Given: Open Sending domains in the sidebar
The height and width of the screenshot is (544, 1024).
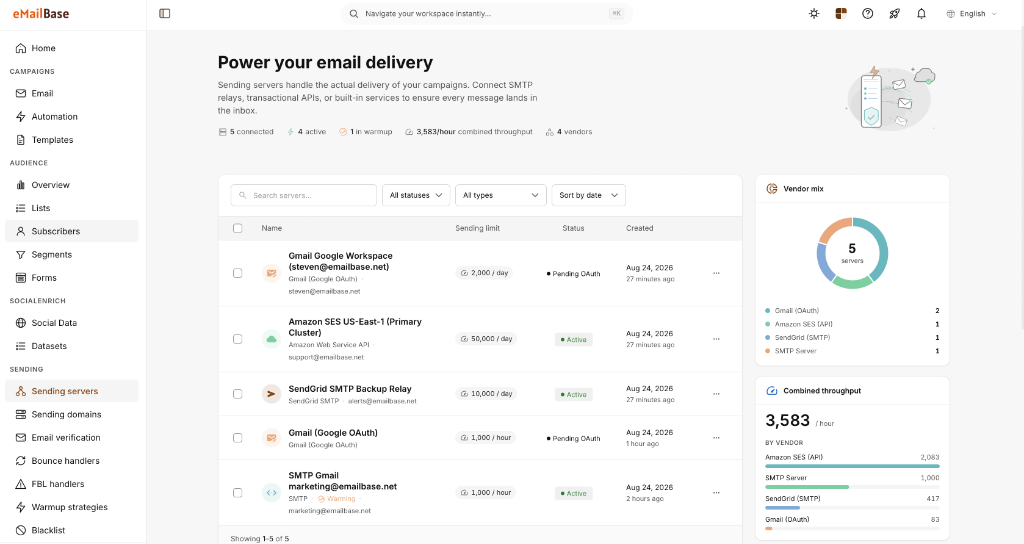Looking at the screenshot, I should [72, 415].
